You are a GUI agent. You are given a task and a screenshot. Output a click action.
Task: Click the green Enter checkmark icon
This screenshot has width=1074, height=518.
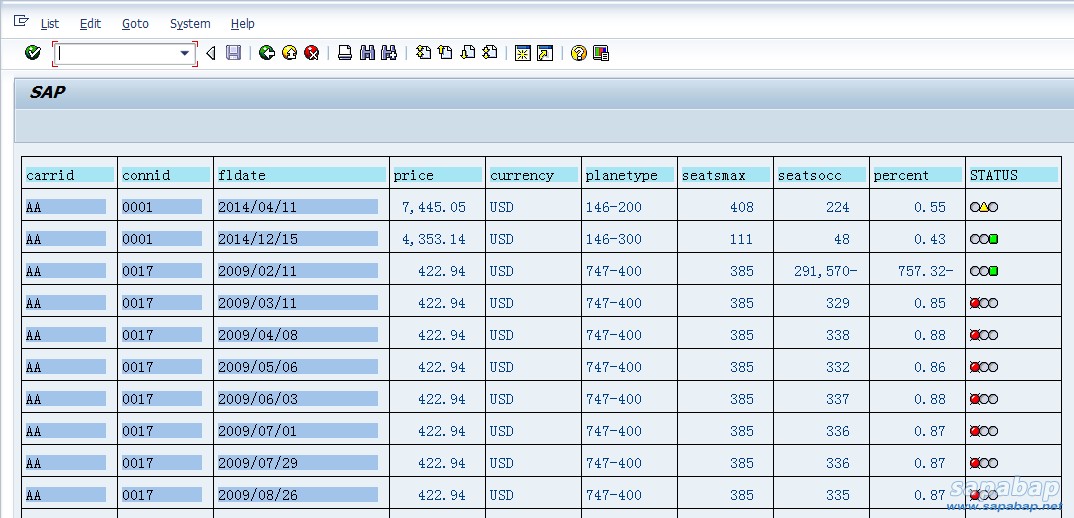33,53
